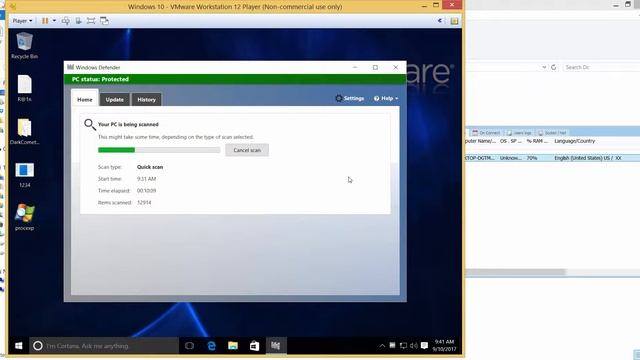Click the taskbar clock showing 9:41 AM
640x360 pixels.
click(444, 346)
